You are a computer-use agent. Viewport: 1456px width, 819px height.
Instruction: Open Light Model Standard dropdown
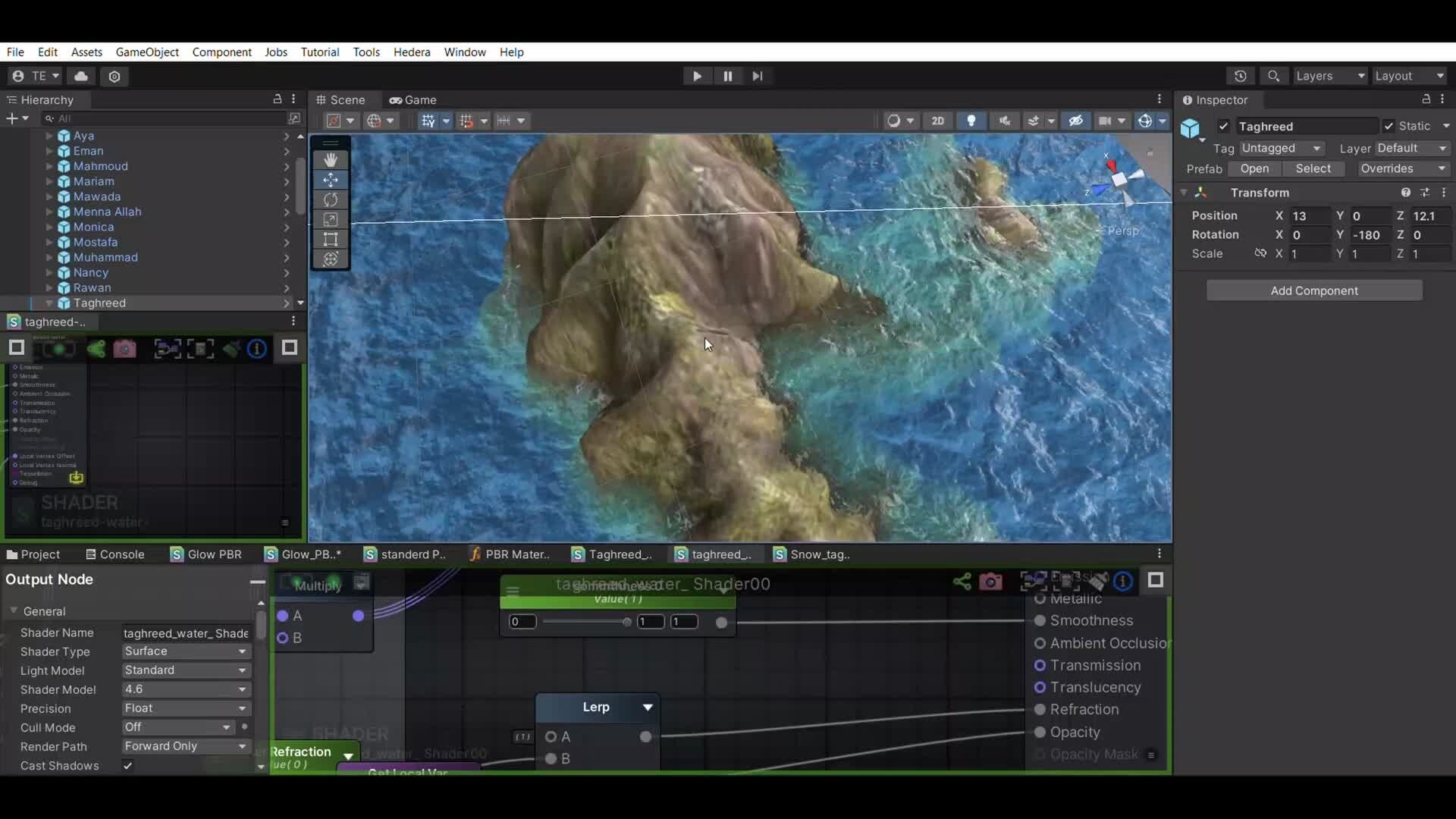point(186,670)
